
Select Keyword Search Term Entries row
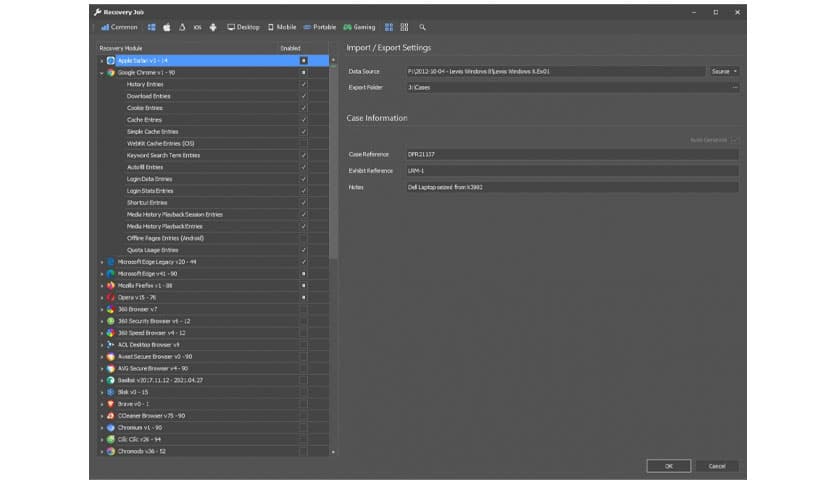(x=213, y=155)
